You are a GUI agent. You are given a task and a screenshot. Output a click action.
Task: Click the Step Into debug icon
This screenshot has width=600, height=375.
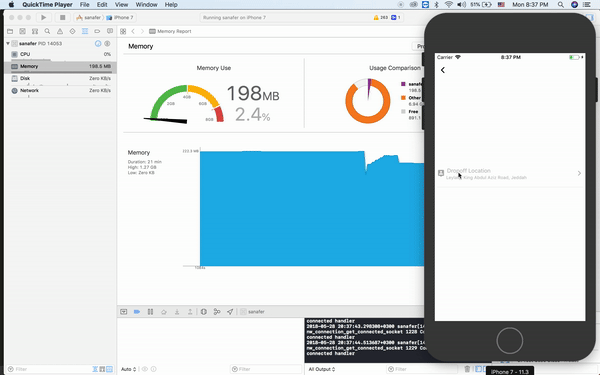pyautogui.click(x=177, y=312)
